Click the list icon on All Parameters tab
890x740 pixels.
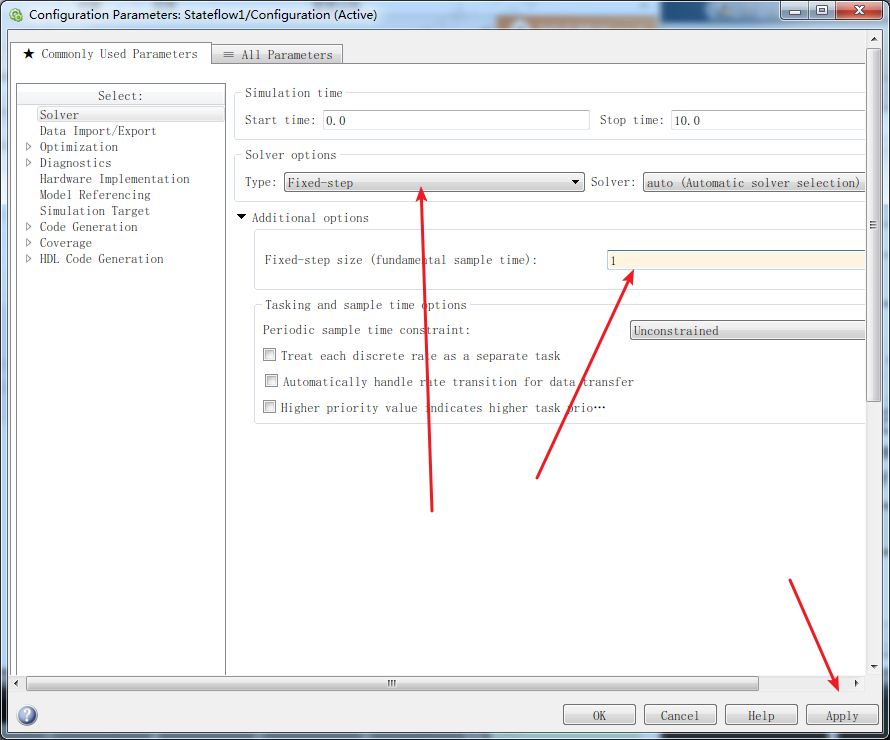coord(228,55)
